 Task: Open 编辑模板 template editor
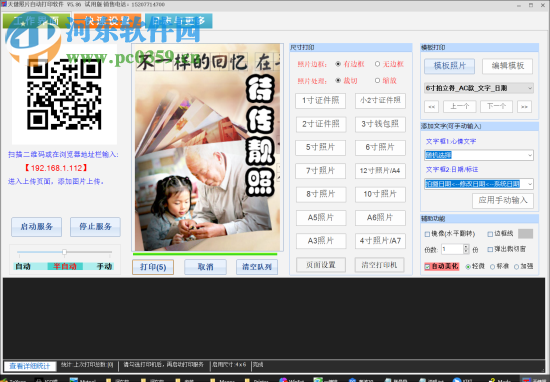pos(508,66)
